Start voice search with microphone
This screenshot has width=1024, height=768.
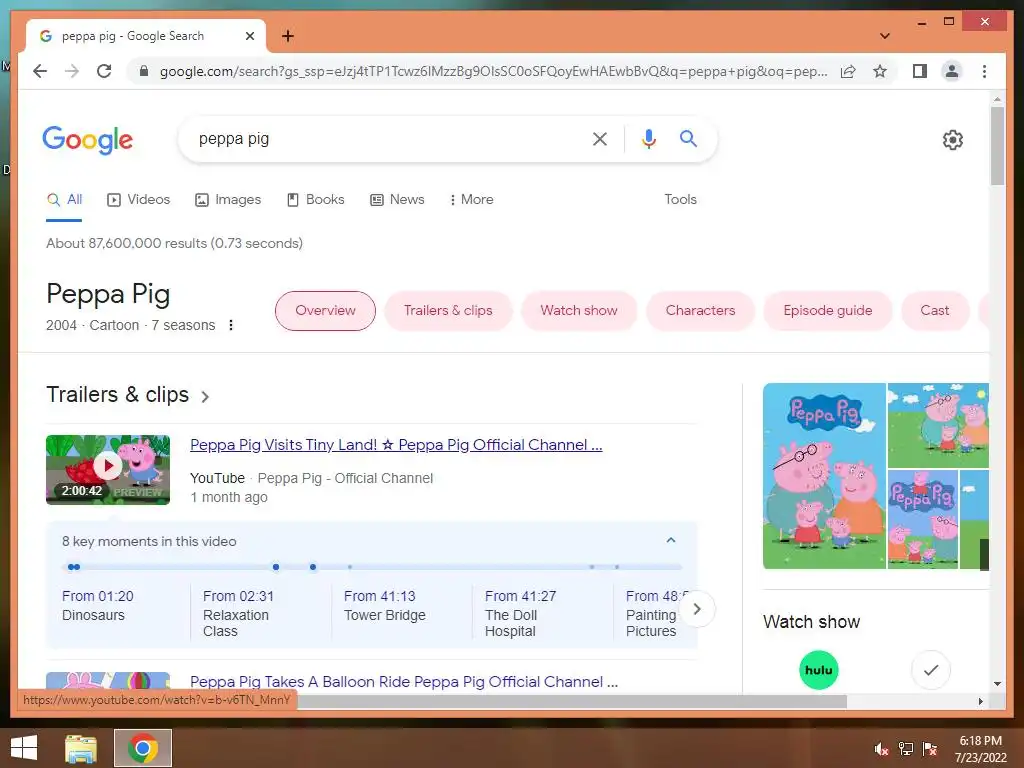point(648,138)
